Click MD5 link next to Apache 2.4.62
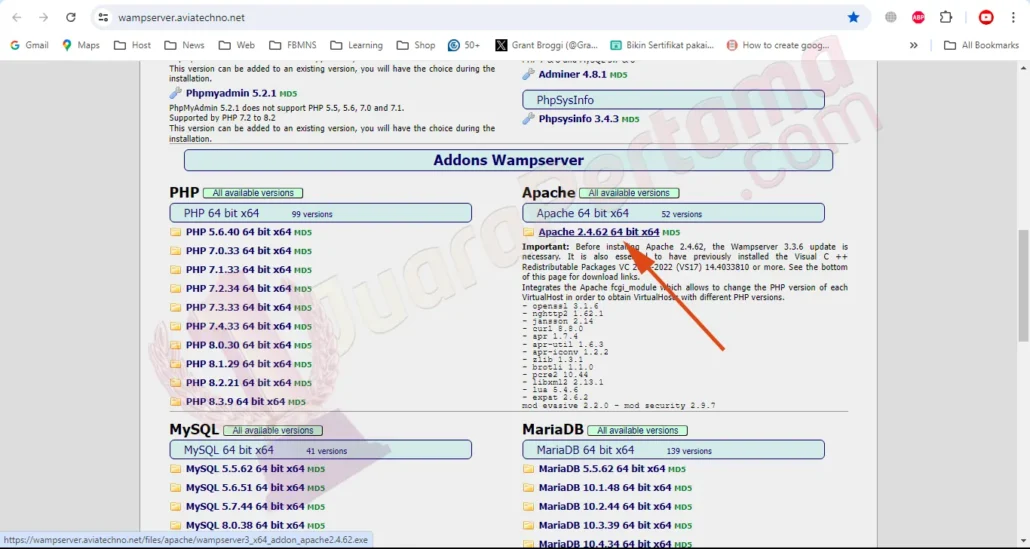1030x549 pixels. click(x=671, y=232)
